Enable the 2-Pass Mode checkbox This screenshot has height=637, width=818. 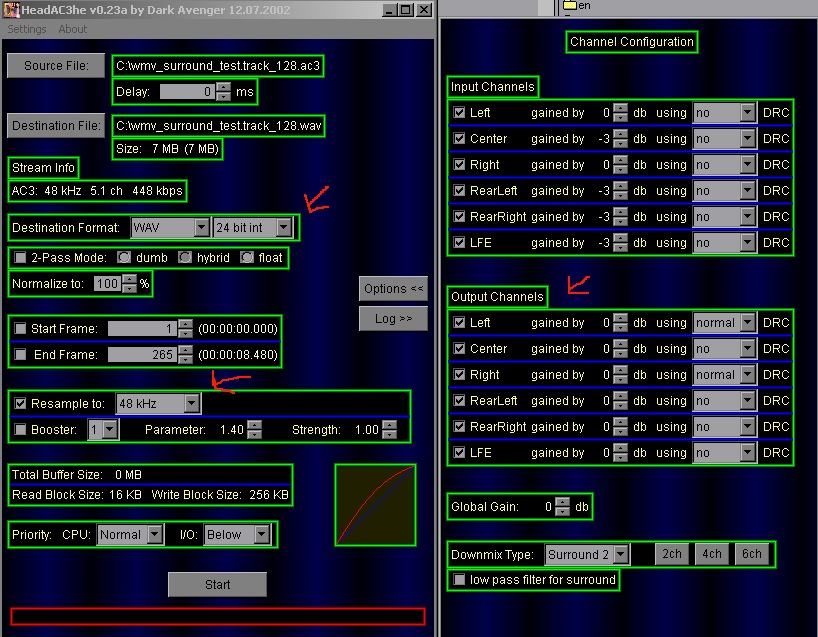click(20, 258)
